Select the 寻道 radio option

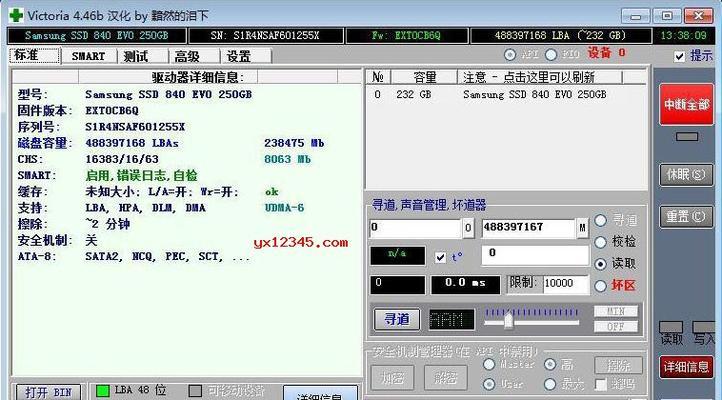[x=600, y=220]
